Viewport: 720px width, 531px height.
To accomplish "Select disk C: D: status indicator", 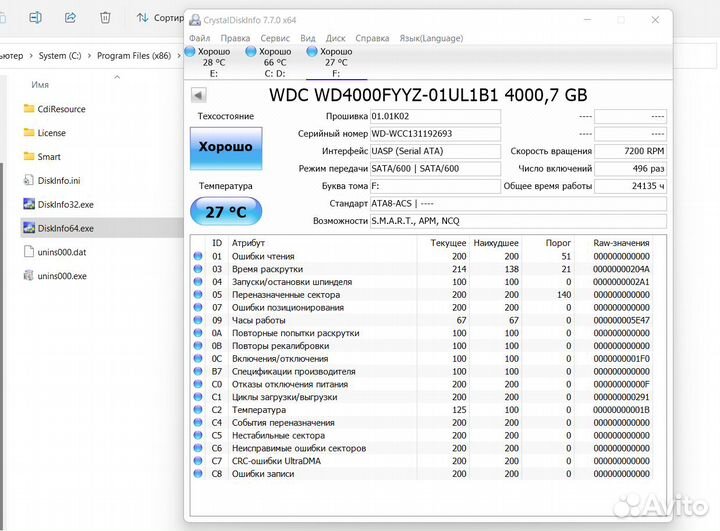I will tap(251, 51).
